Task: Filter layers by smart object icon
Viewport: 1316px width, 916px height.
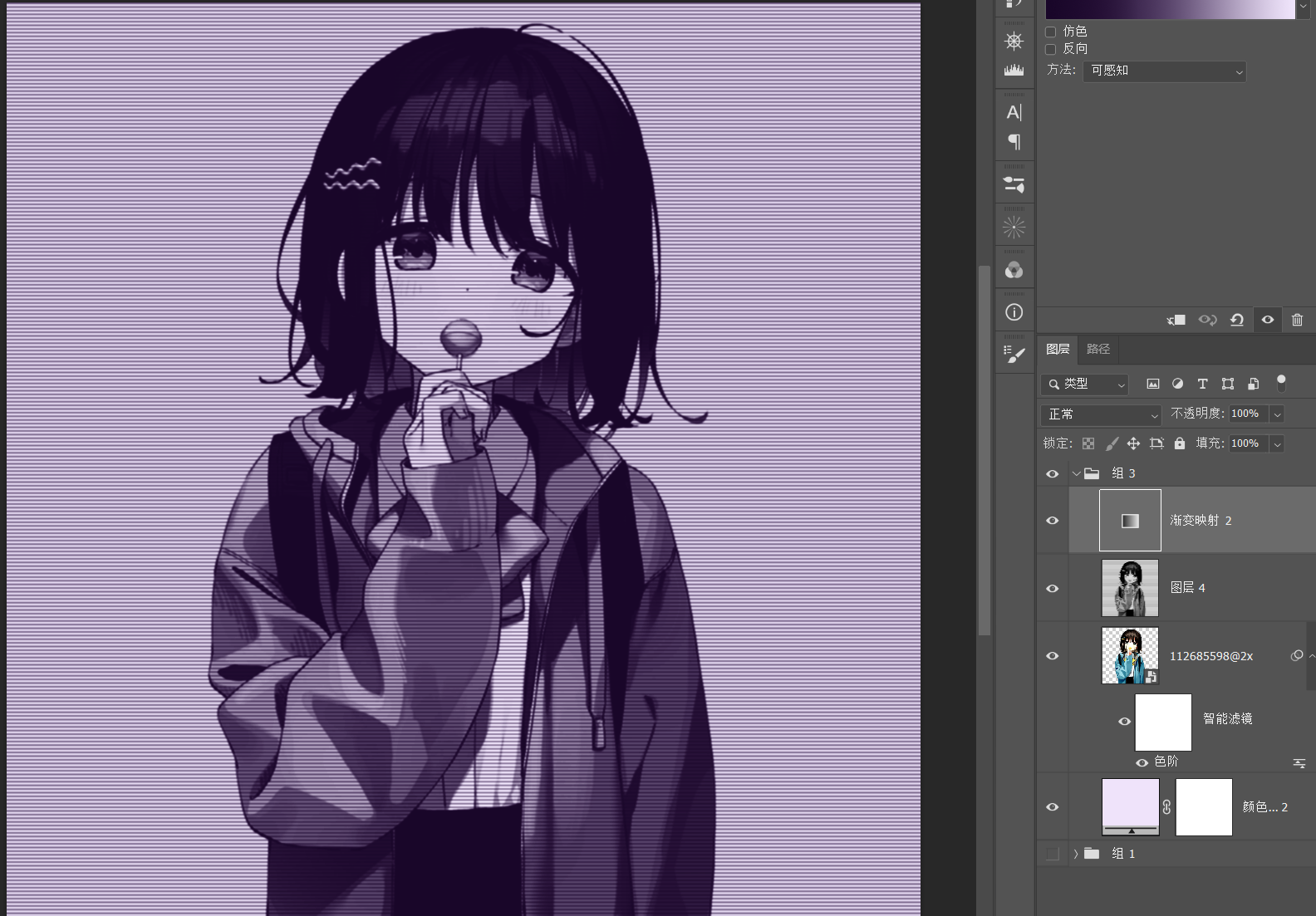Action: (1254, 384)
